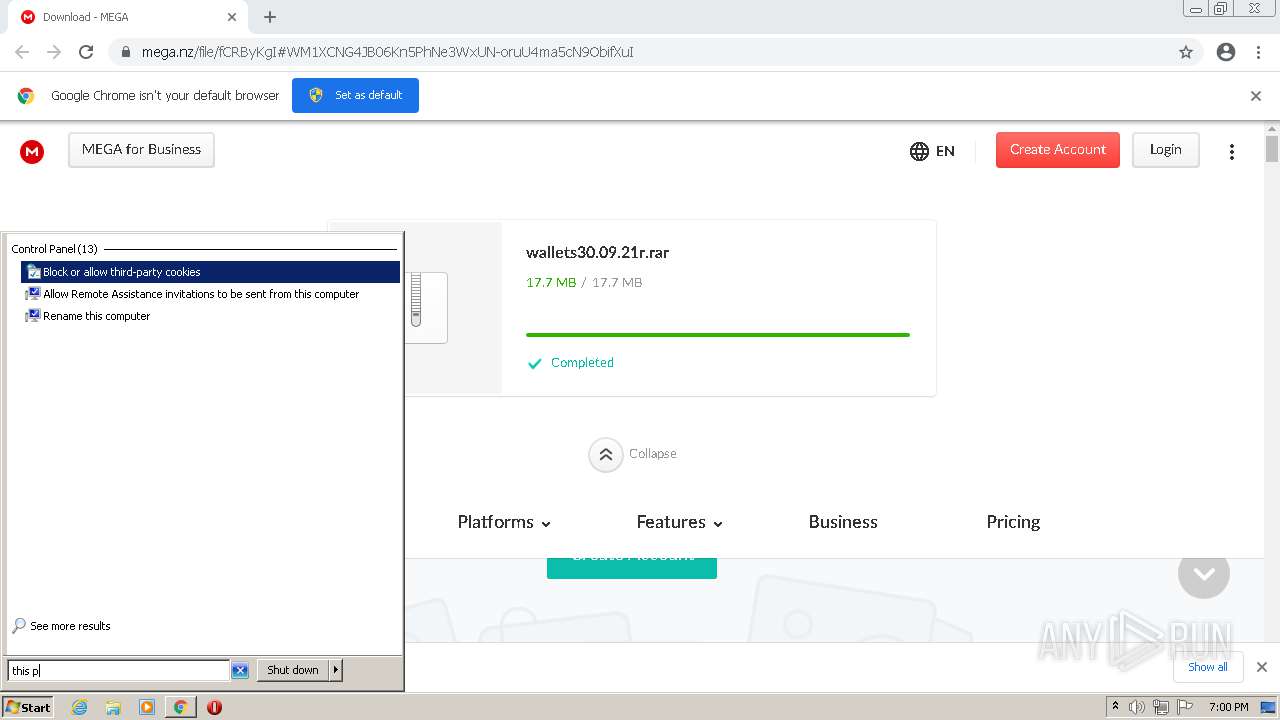Select Block or allow third-party cookies
This screenshot has height=720, width=1280.
210,272
